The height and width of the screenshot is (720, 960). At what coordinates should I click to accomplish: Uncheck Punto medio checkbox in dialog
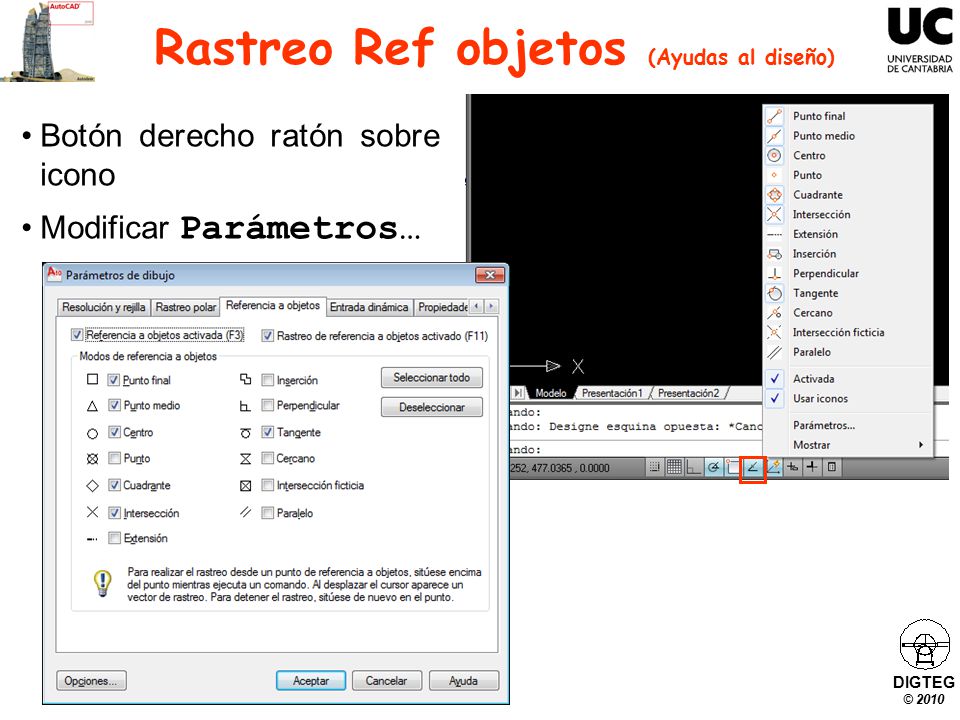tap(114, 405)
